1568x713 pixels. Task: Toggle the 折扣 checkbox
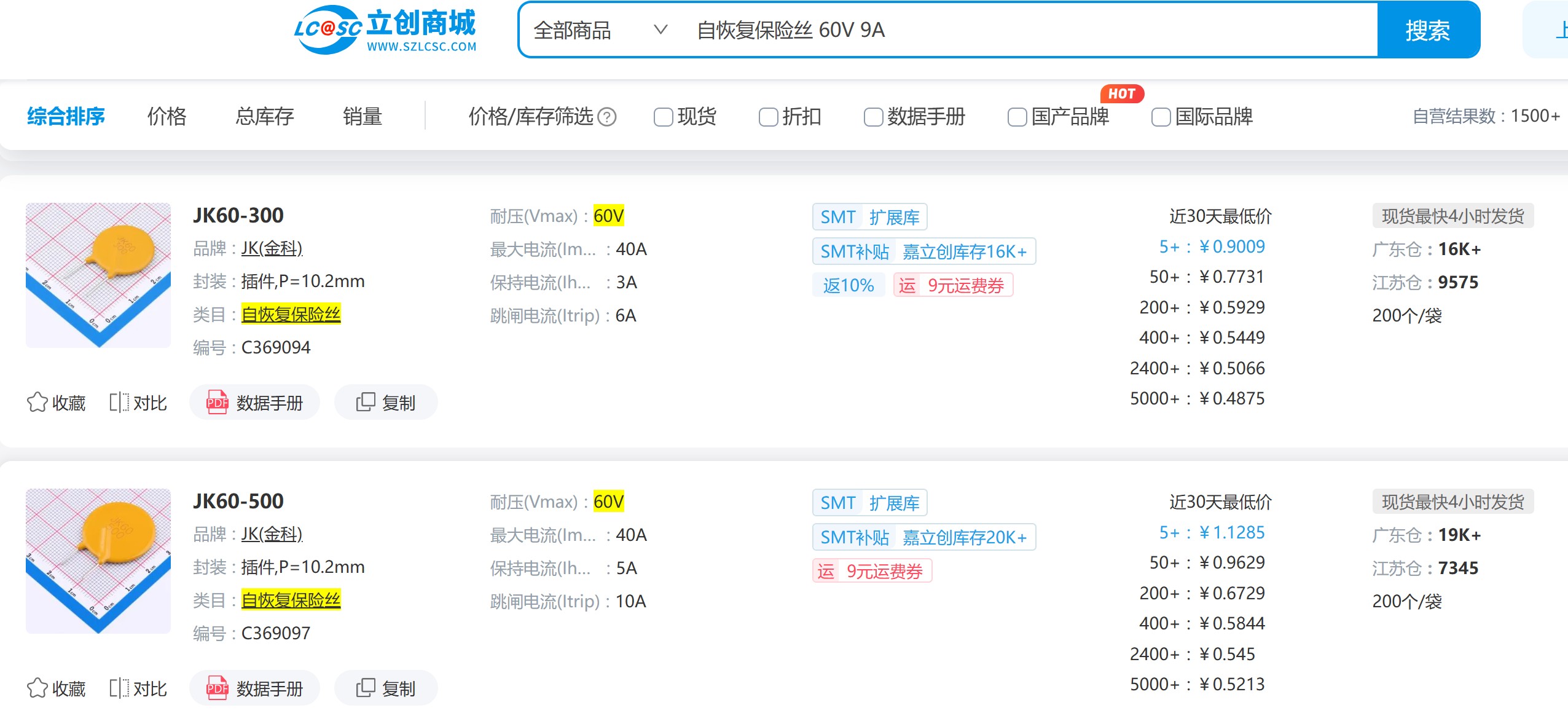(768, 117)
